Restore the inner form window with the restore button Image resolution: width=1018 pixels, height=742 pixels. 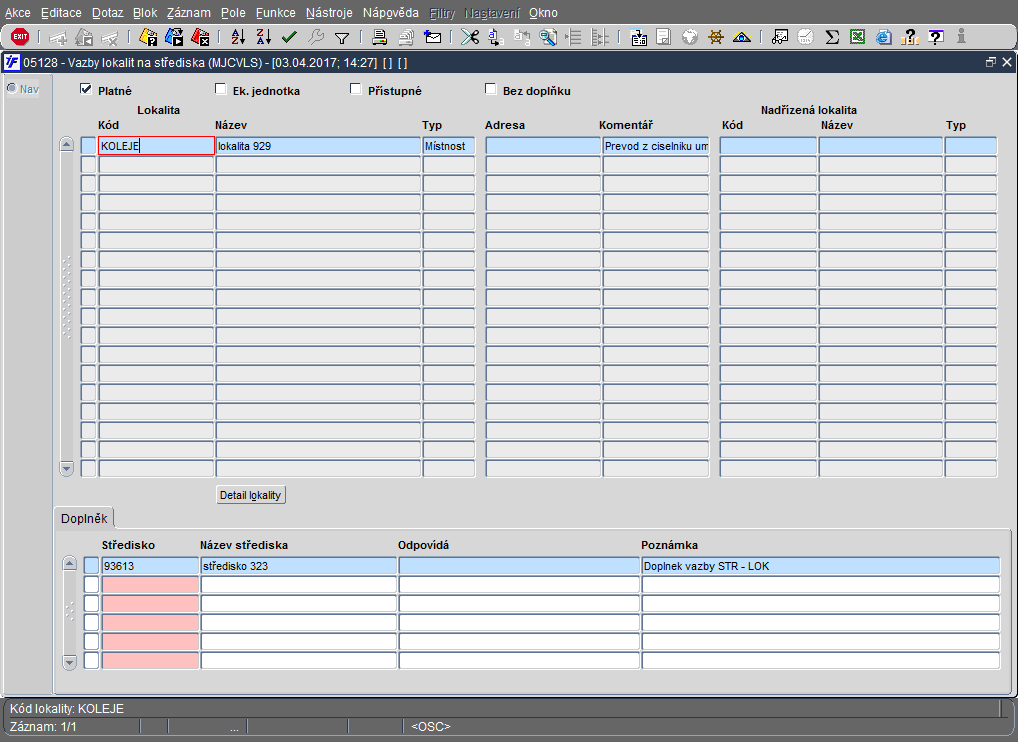point(990,62)
